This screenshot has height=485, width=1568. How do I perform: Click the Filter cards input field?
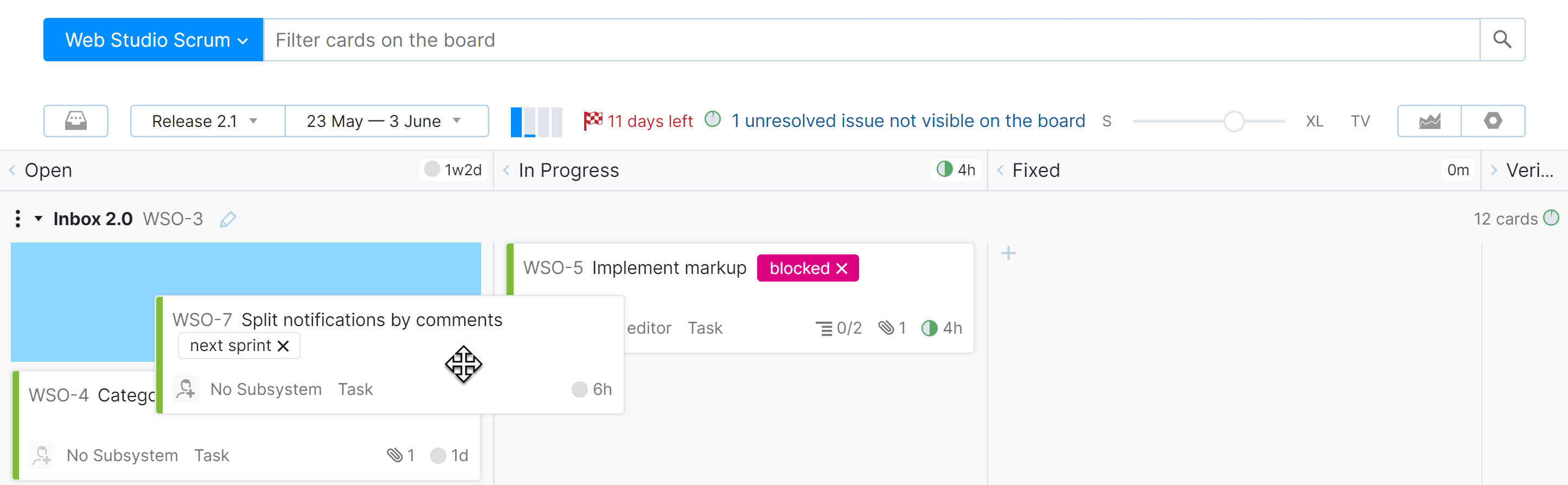coord(871,40)
